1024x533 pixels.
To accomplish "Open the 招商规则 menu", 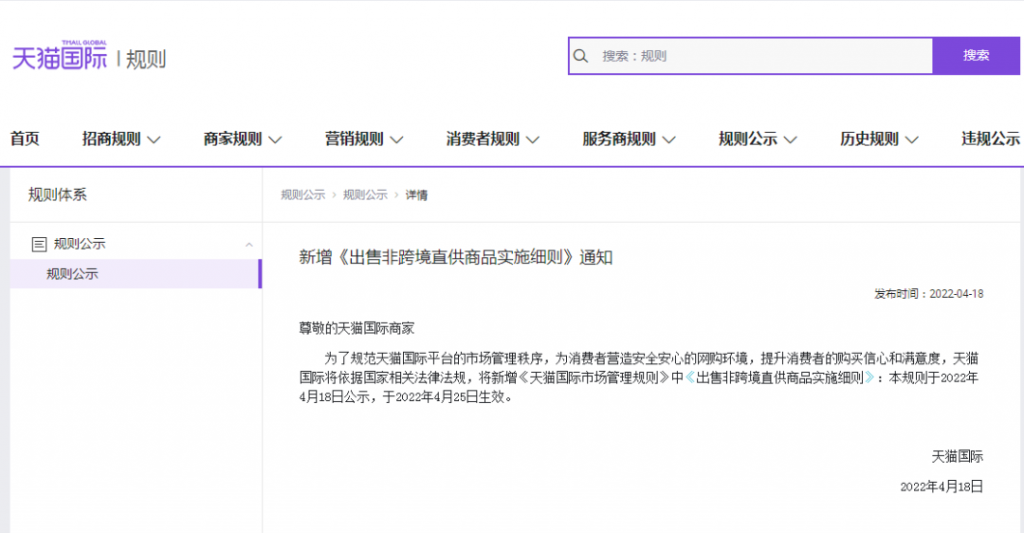I will tap(111, 139).
